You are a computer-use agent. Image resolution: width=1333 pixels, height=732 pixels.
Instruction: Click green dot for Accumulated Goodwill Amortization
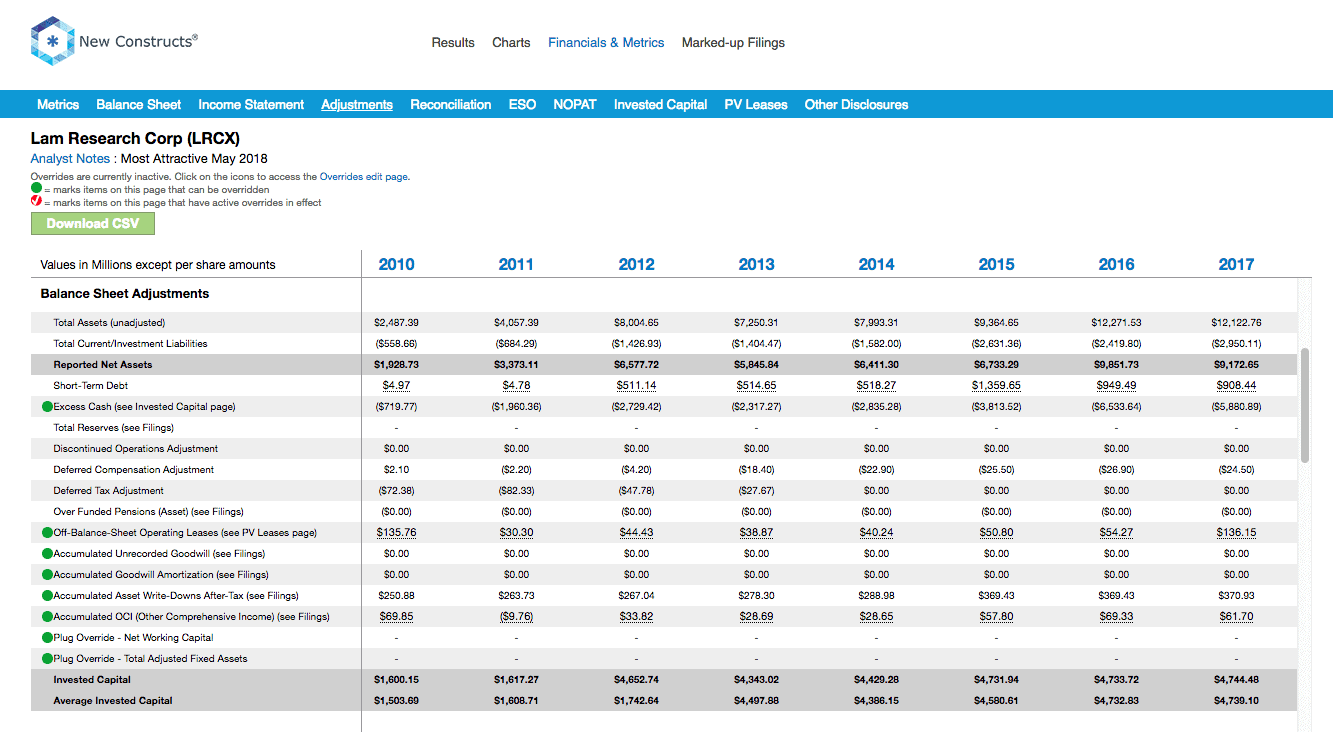(47, 575)
